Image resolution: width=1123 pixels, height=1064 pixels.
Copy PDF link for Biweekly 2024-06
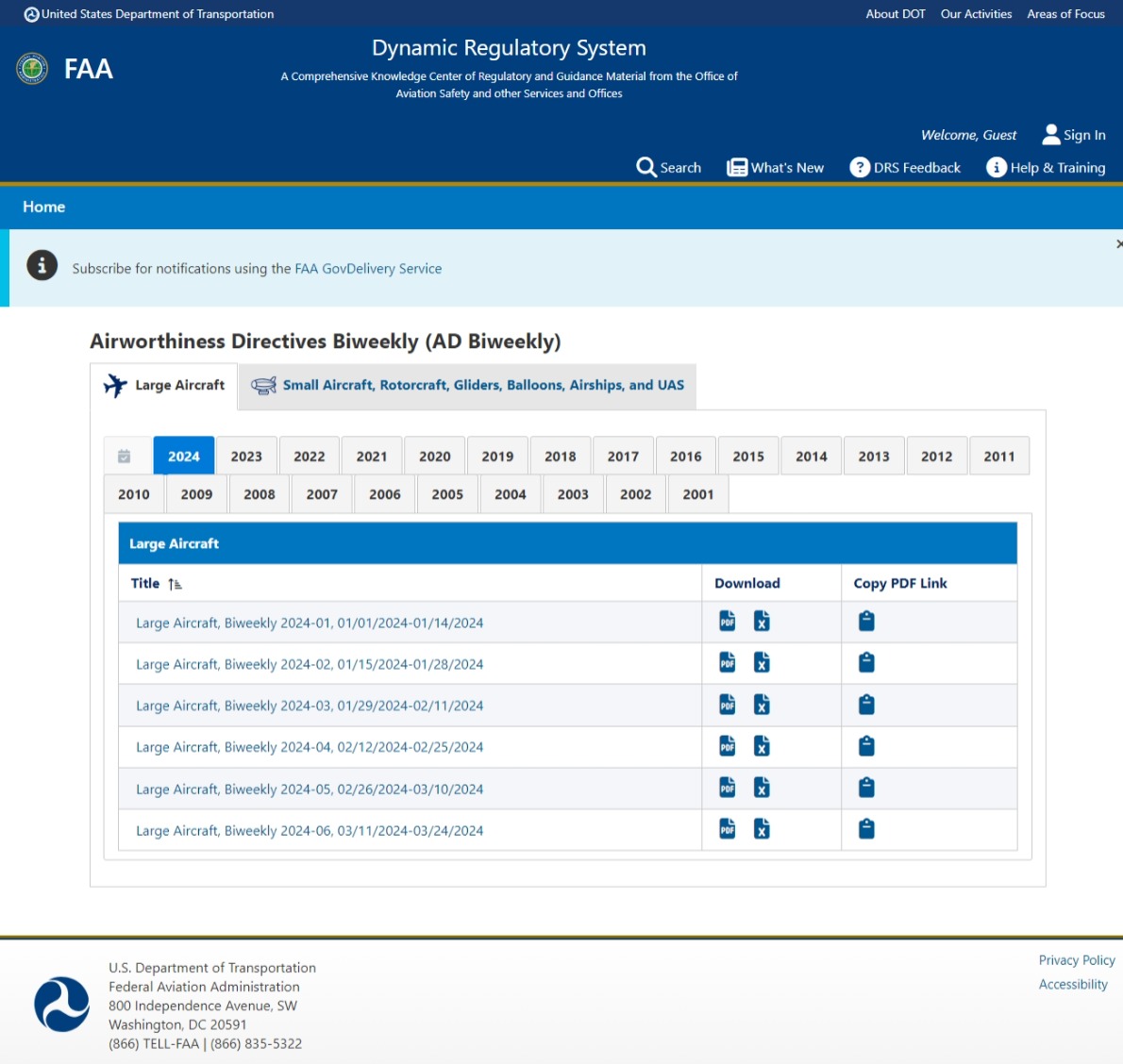pos(866,829)
